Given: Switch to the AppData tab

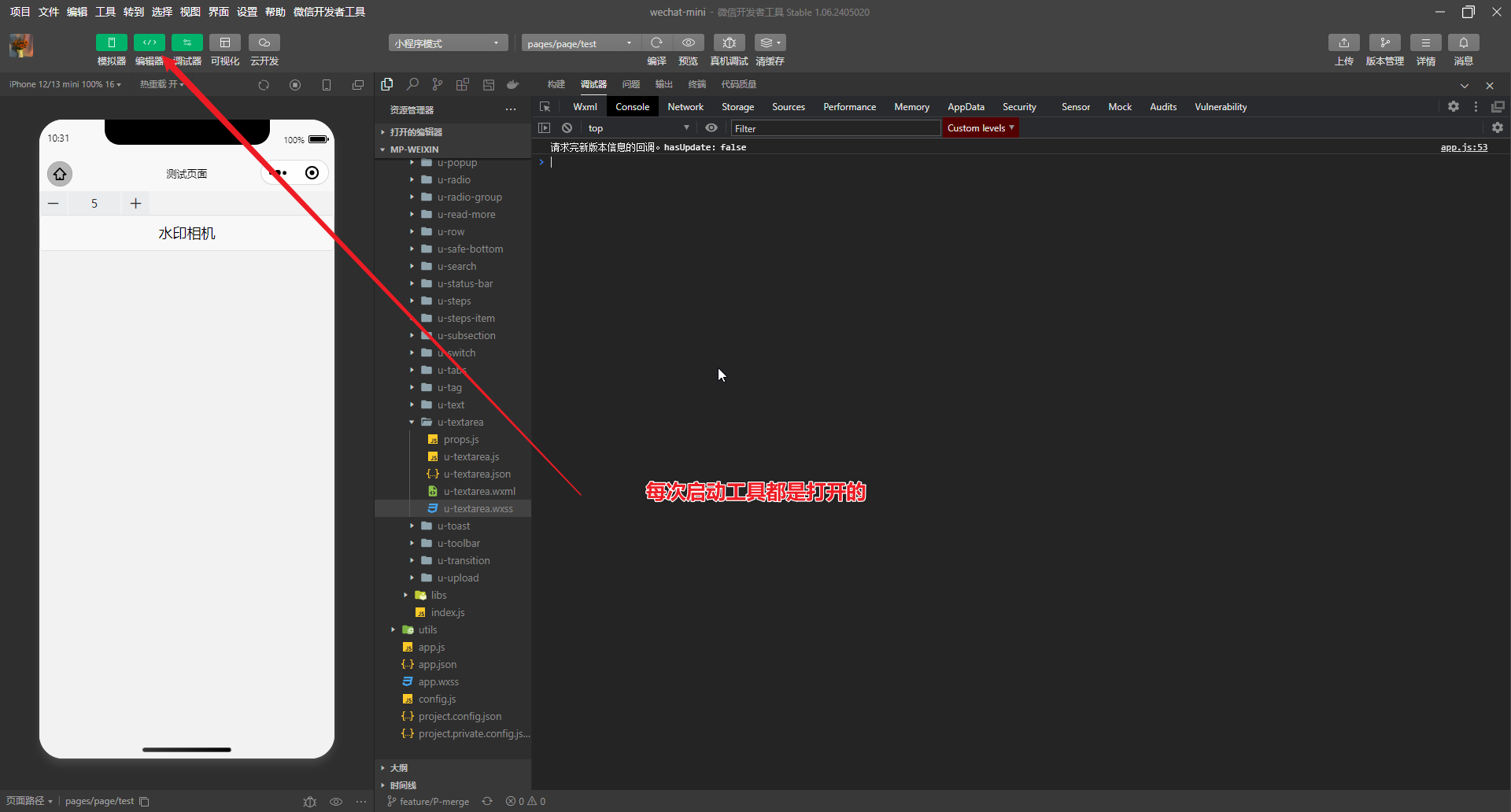Looking at the screenshot, I should (x=966, y=107).
